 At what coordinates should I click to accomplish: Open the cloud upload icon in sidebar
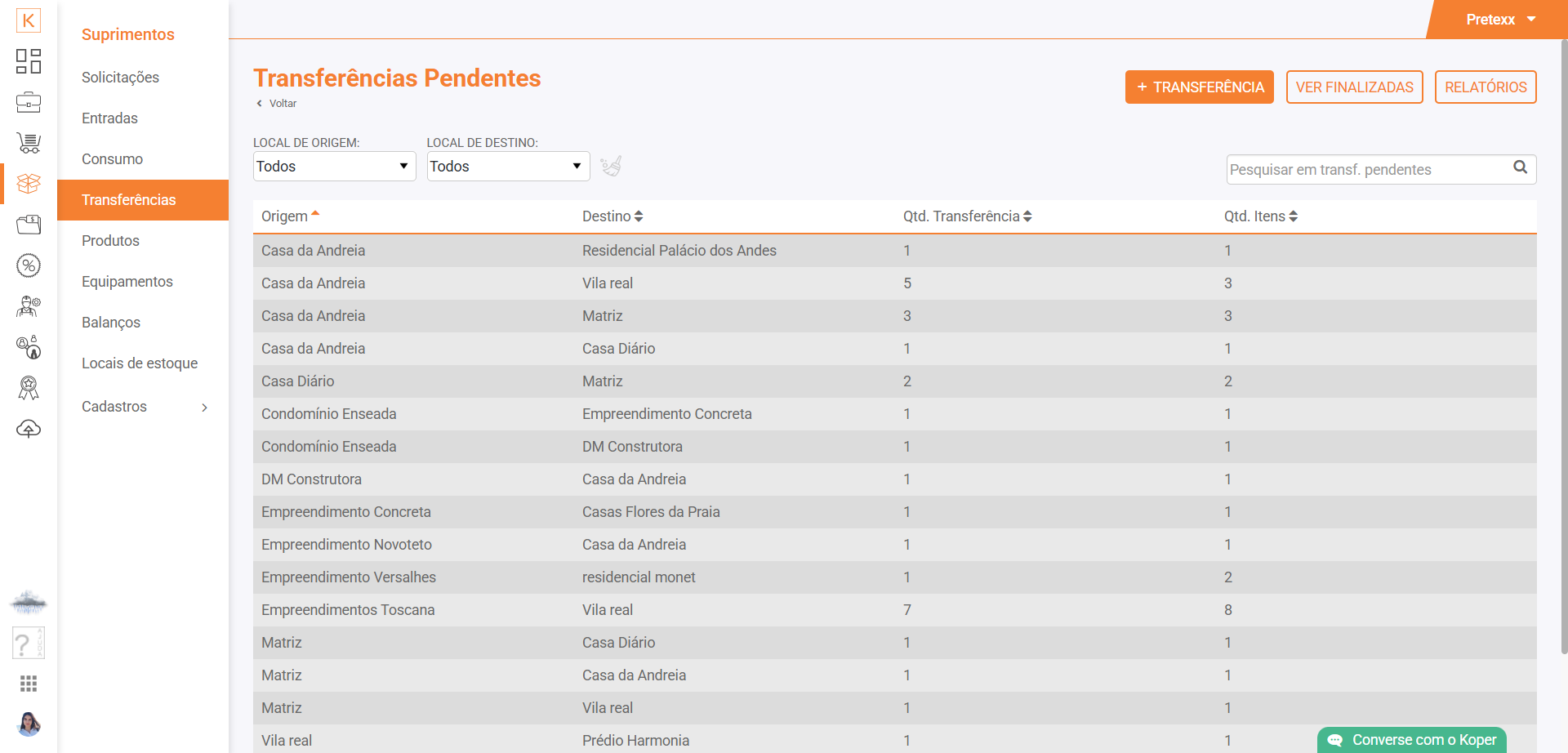click(x=29, y=429)
